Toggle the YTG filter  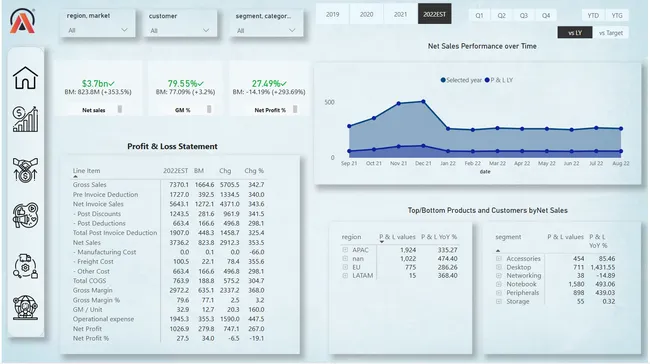[x=617, y=15]
